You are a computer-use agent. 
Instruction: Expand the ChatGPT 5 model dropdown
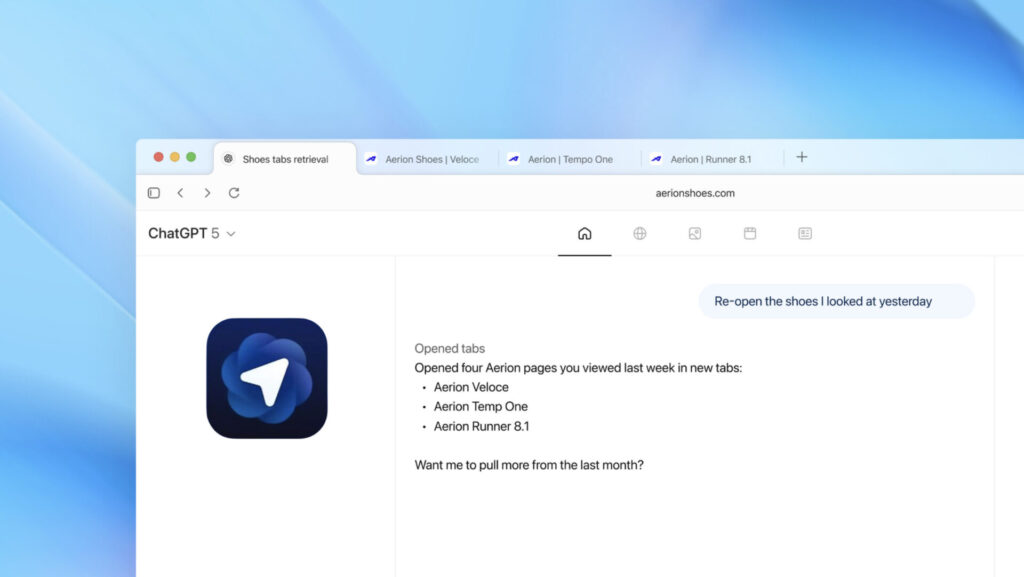(192, 233)
